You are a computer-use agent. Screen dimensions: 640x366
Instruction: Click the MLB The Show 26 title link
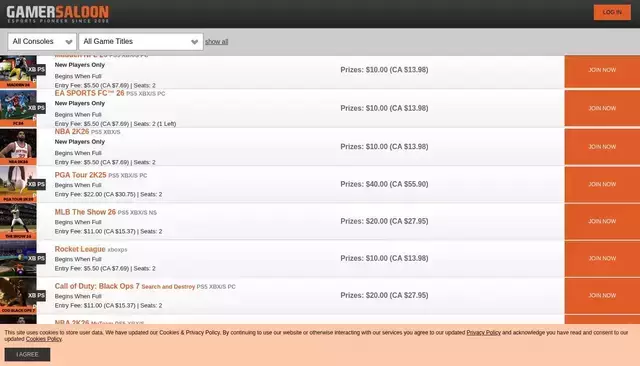pyautogui.click(x=85, y=212)
